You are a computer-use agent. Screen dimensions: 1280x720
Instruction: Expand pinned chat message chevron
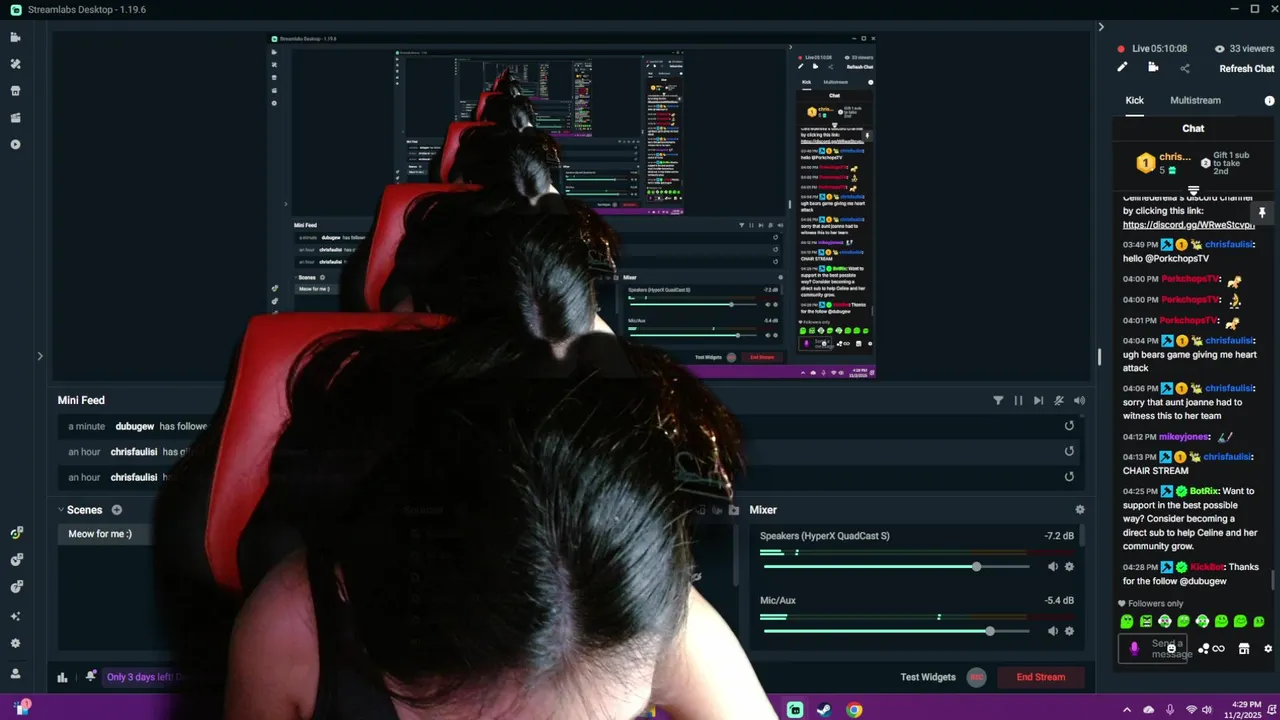tap(1193, 190)
